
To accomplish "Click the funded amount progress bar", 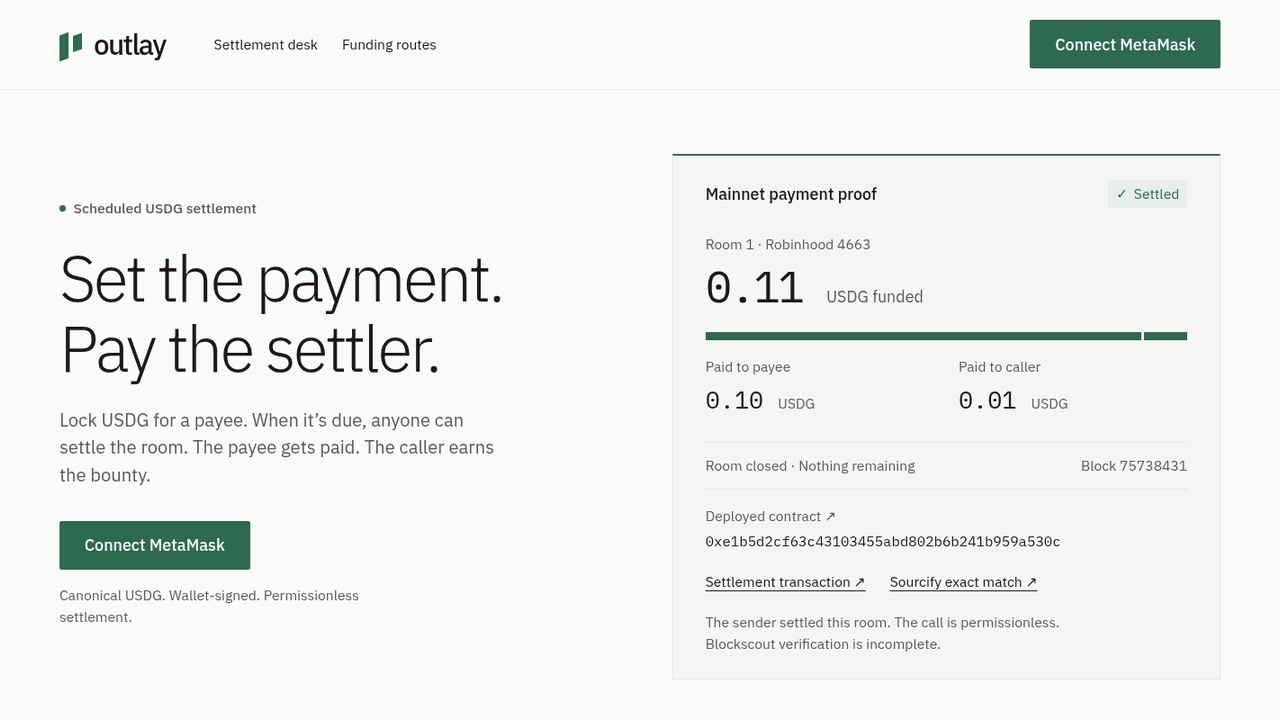I will 946,336.
